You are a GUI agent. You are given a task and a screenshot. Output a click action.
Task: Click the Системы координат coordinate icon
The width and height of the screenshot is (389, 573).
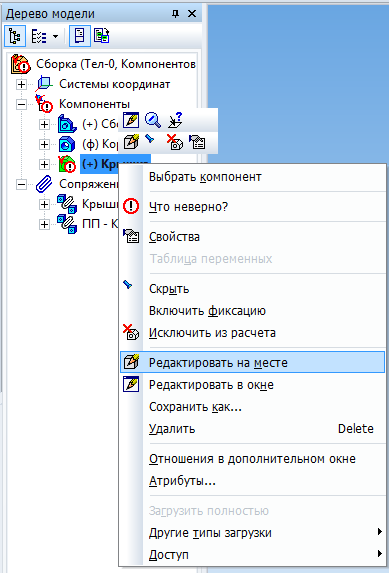pyautogui.click(x=44, y=84)
